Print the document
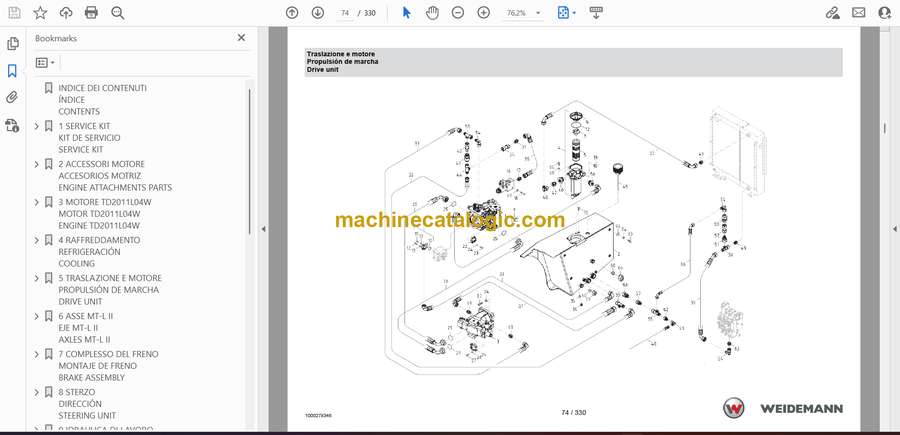Screen dimensions: 900x435 pos(91,13)
